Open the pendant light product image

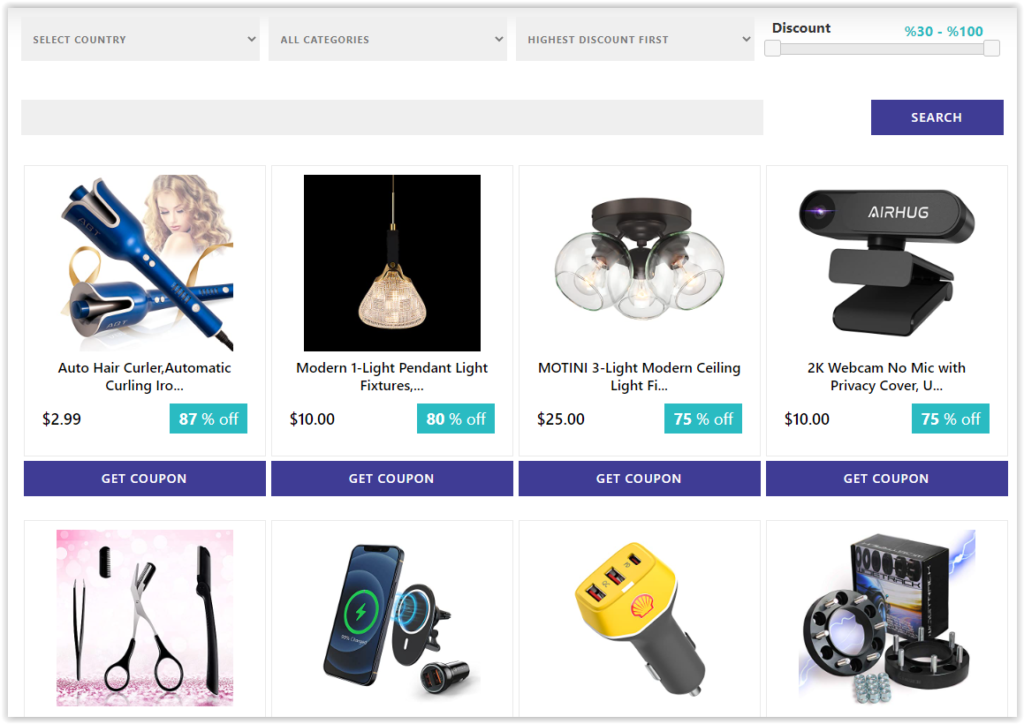pos(392,262)
